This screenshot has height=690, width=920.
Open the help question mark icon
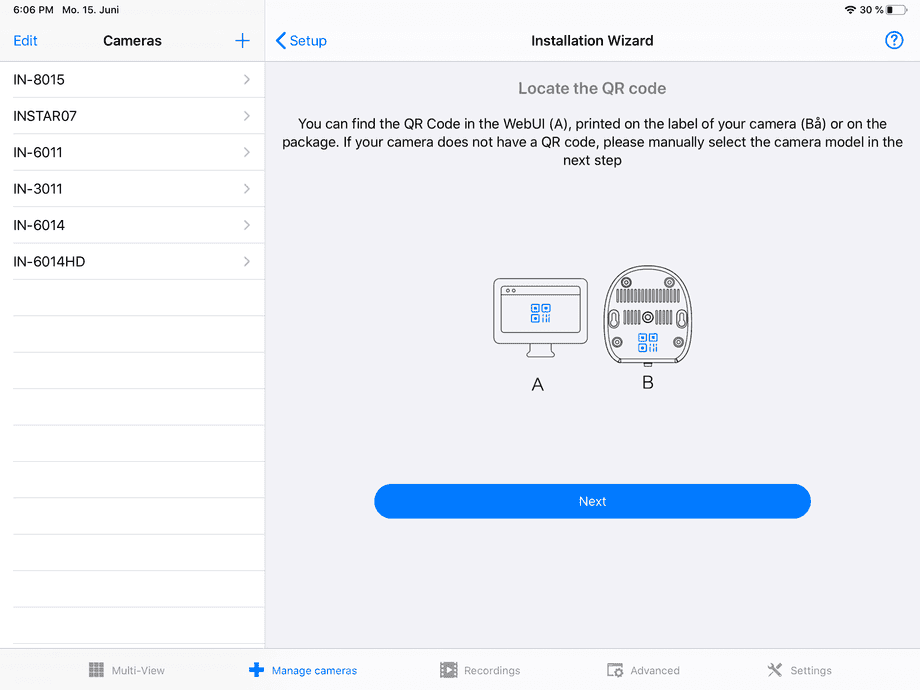(894, 40)
